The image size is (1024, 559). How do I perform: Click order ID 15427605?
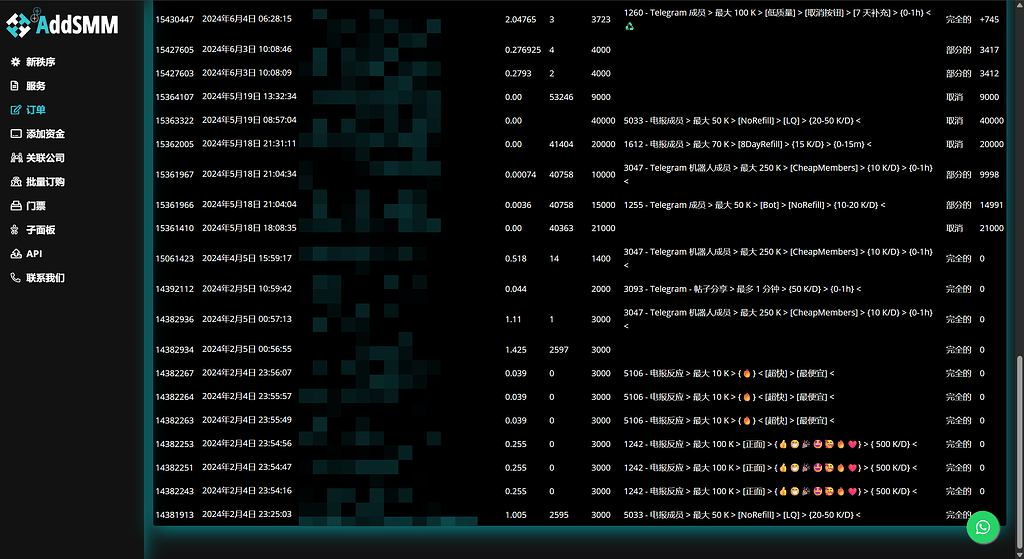click(174, 50)
